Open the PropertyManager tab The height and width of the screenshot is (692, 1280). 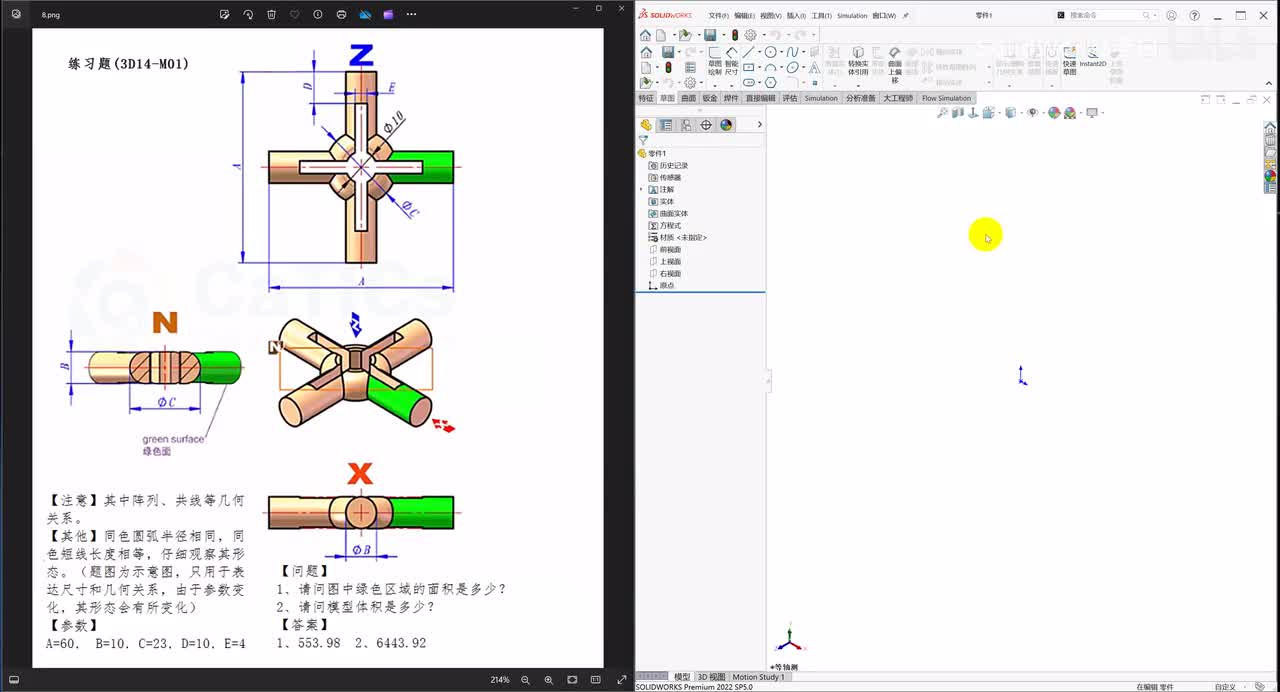[666, 125]
